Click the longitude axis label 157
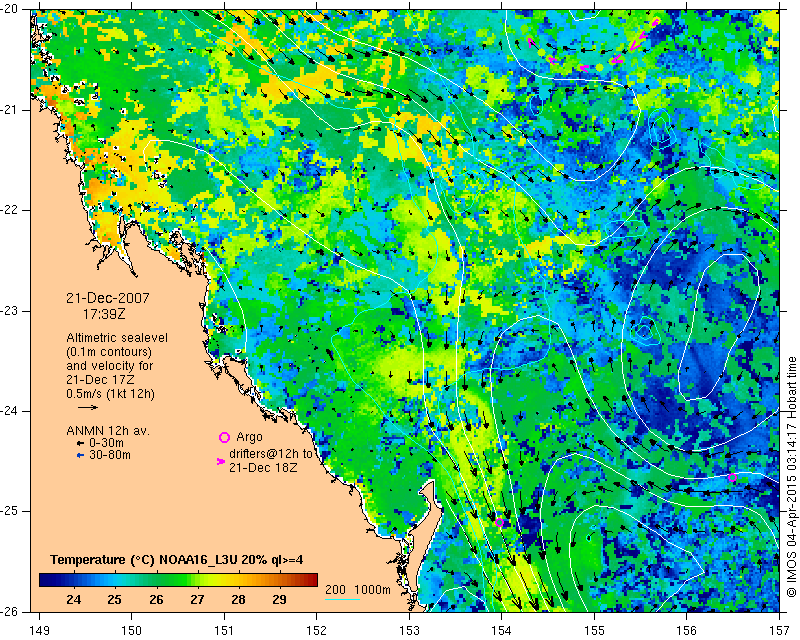This screenshot has height=640, width=800. 780,631
